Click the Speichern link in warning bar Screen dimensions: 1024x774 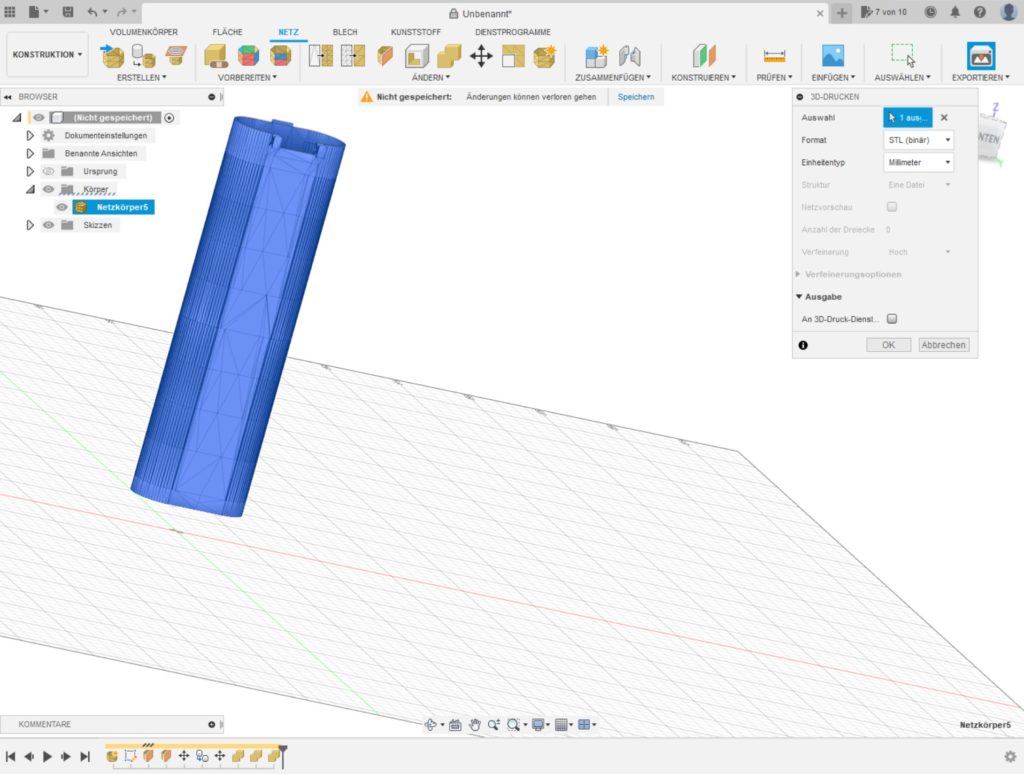pyautogui.click(x=635, y=97)
